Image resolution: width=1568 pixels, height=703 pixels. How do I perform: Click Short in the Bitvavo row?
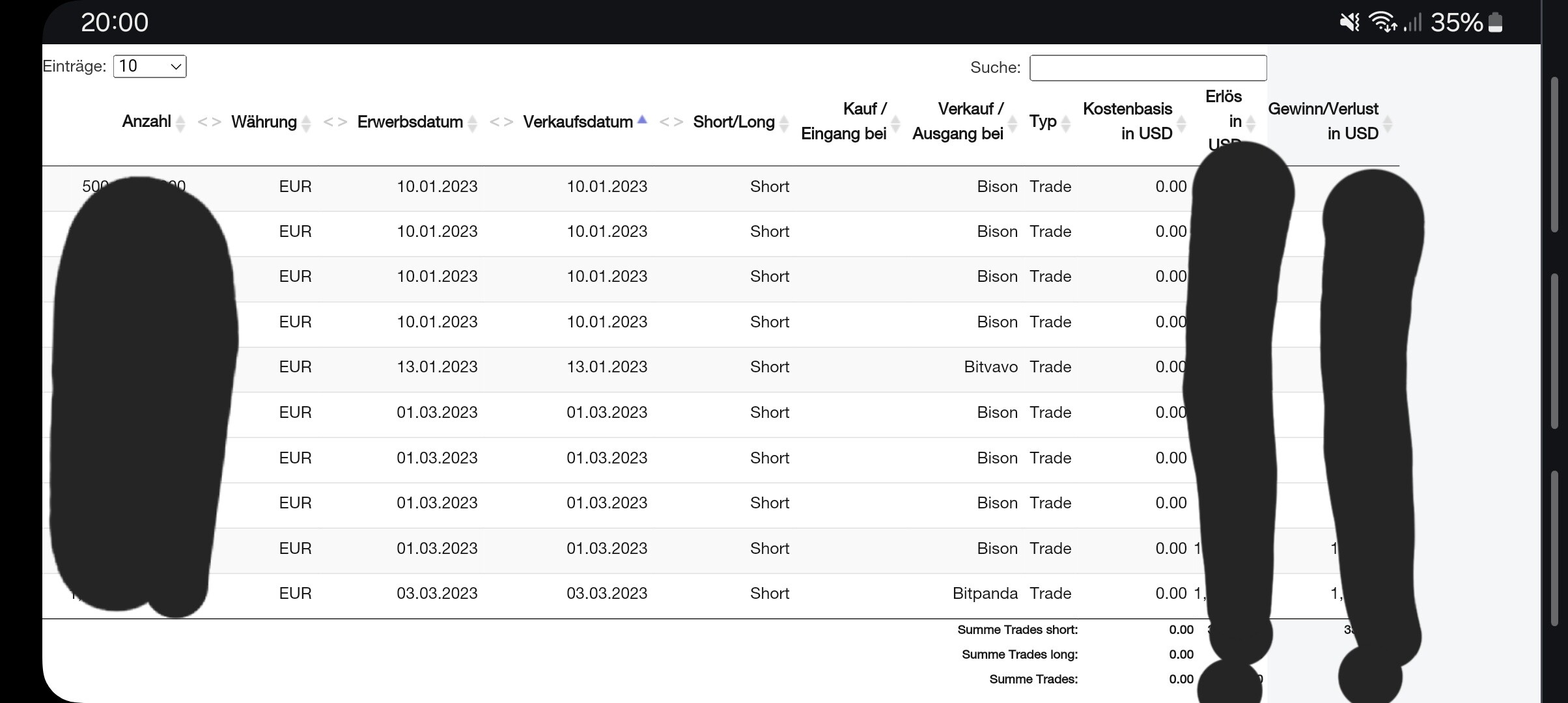(770, 367)
